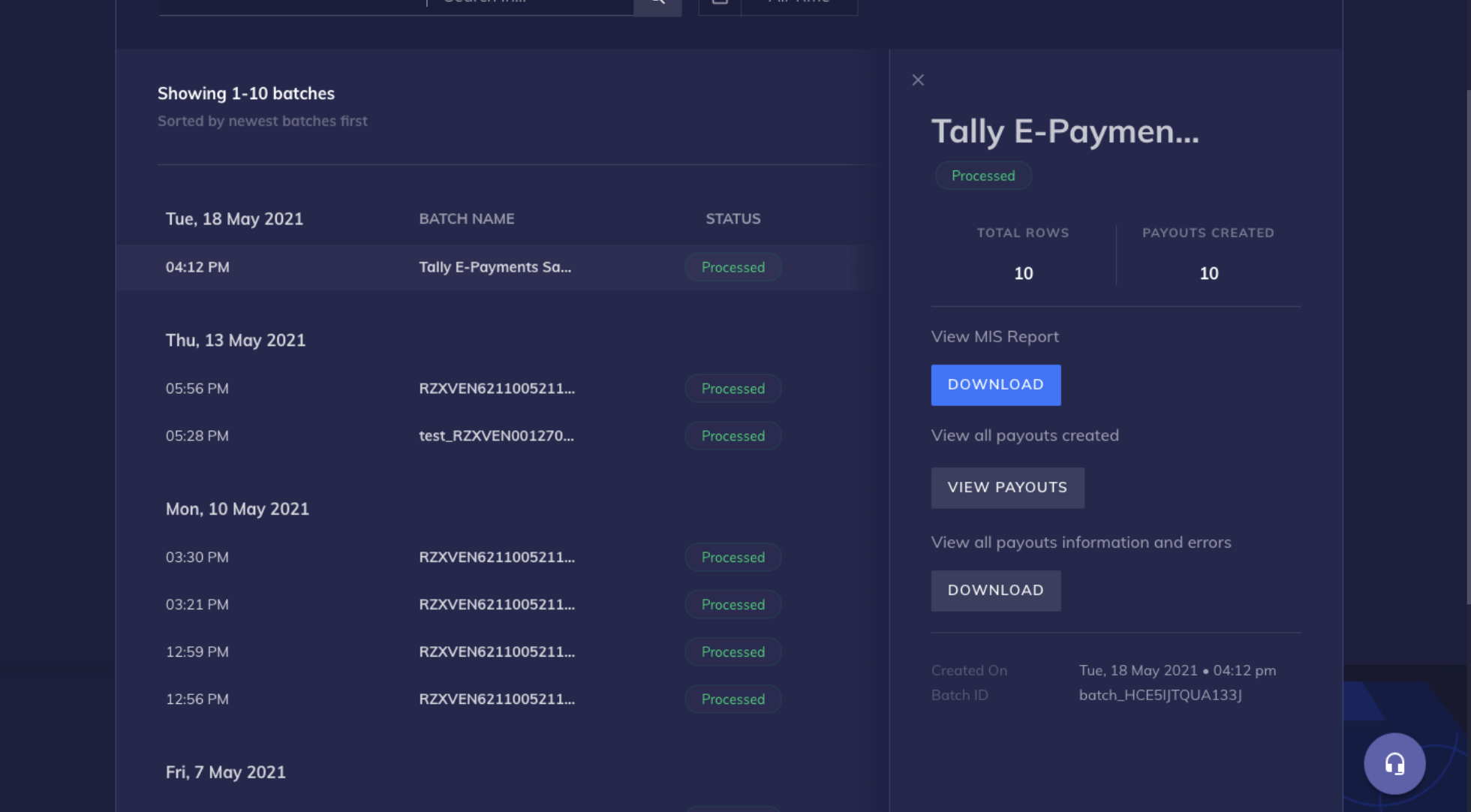This screenshot has width=1471, height=812.
Task: Click the STATUS column header
Action: point(733,218)
